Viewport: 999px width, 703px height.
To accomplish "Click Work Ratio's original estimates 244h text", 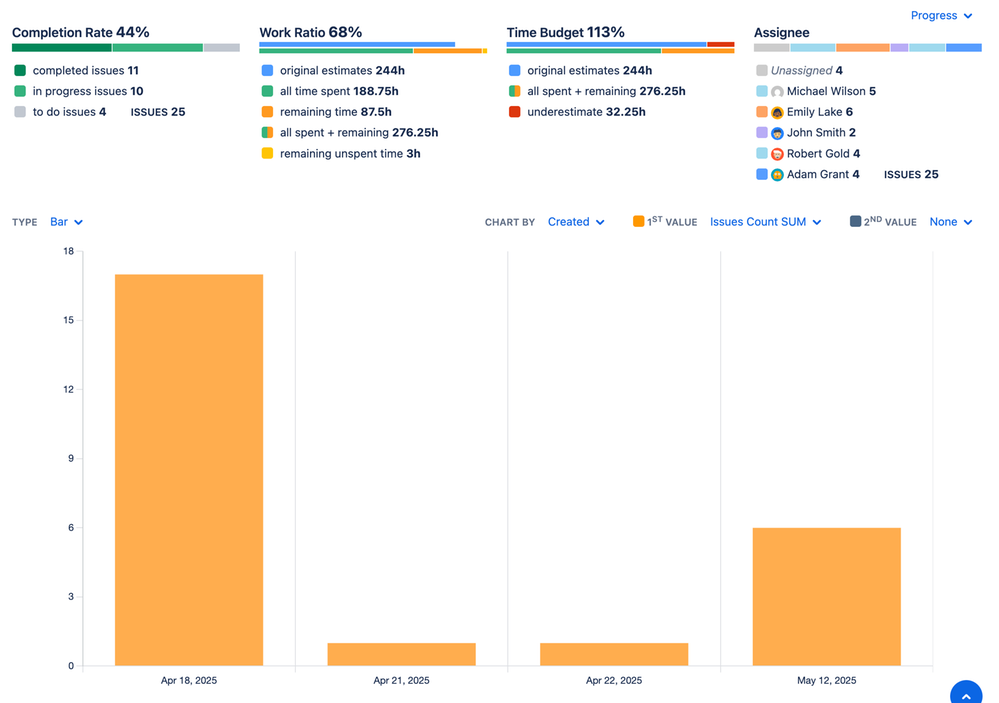I will tap(342, 70).
